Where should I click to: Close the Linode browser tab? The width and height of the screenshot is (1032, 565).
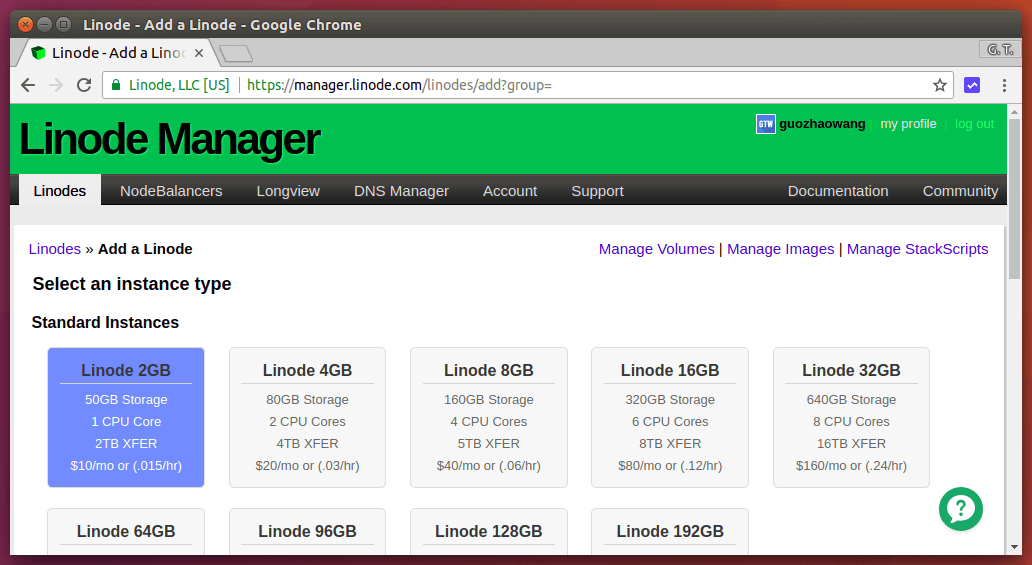(x=199, y=53)
